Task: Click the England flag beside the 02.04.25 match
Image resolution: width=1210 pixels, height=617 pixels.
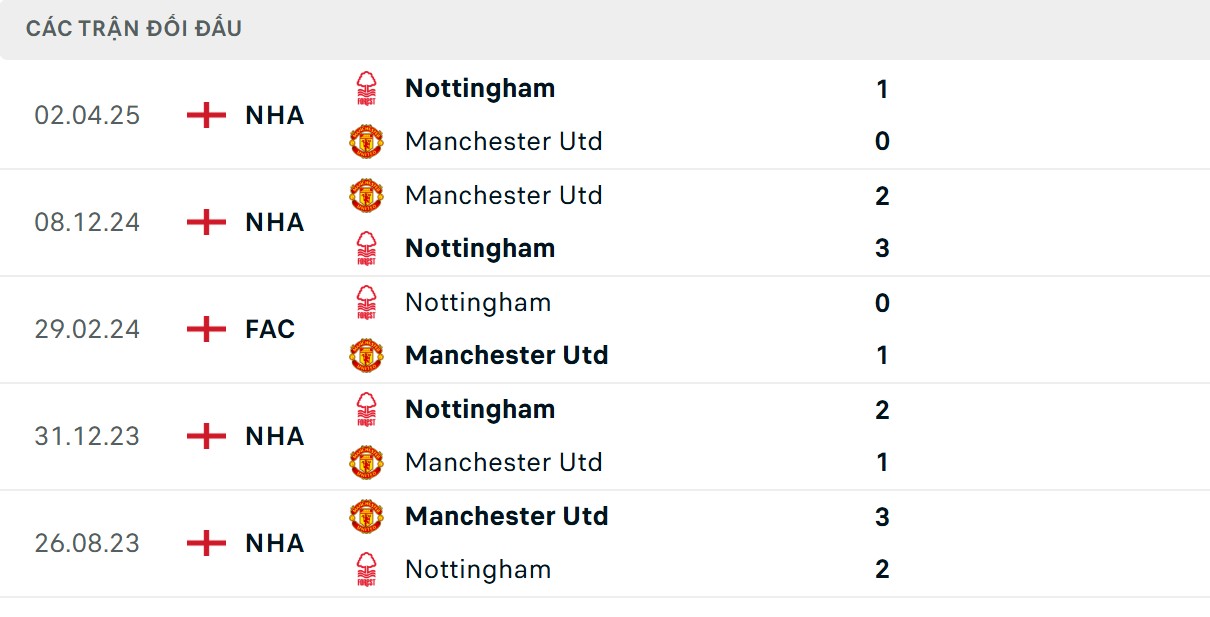Action: click(206, 115)
